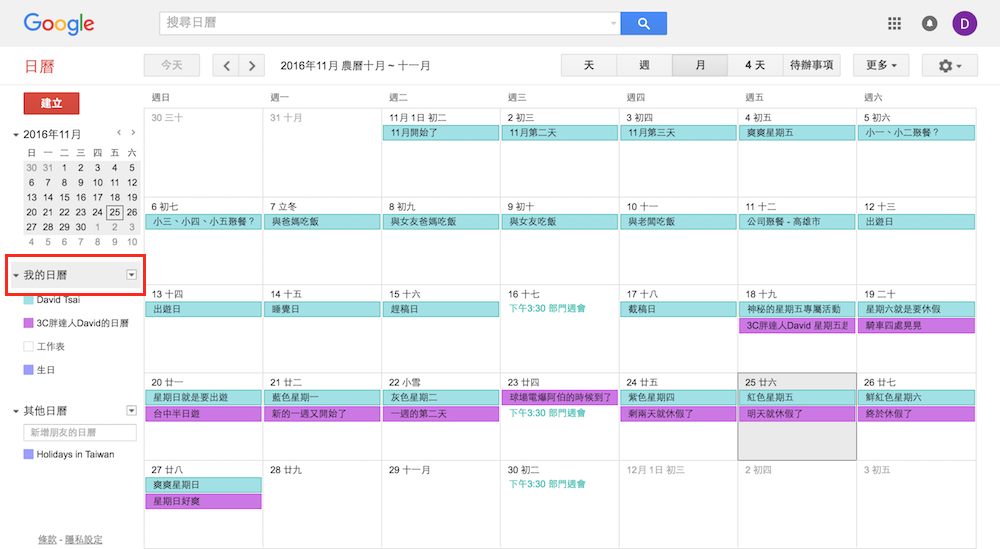The image size is (1000, 549).
Task: Click mini calendar next month arrow
Action: (133, 132)
